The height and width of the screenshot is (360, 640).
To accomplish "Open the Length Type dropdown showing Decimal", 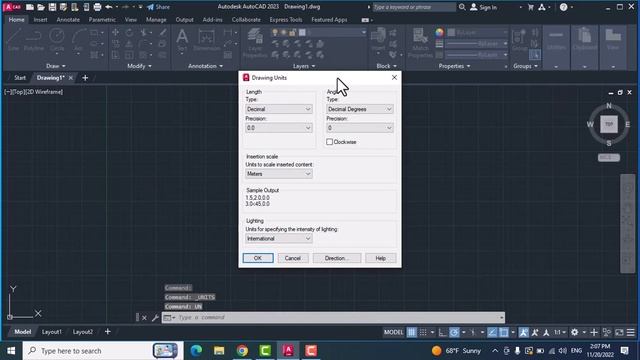I will (x=279, y=109).
